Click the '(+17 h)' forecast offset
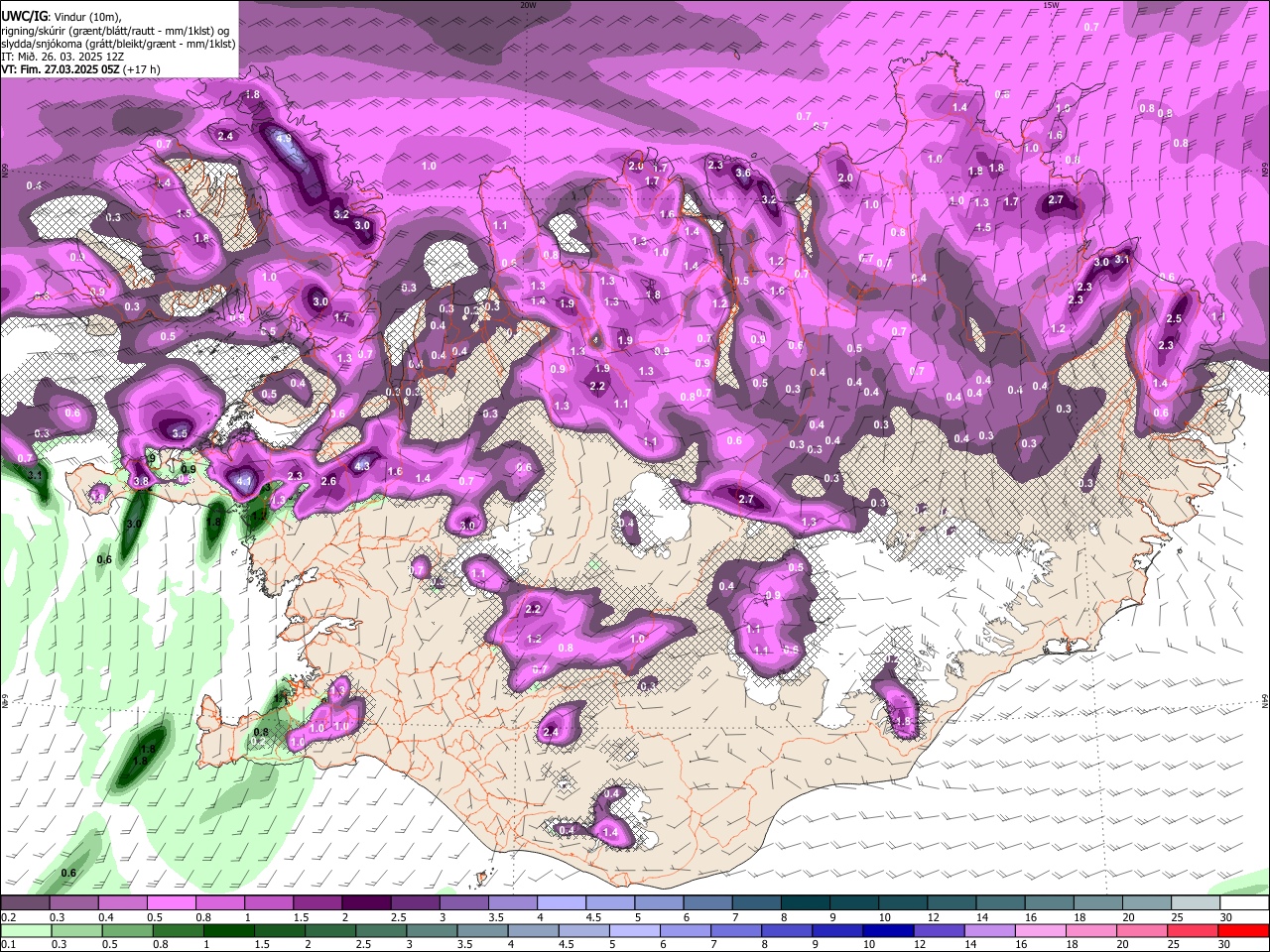The width and height of the screenshot is (1270, 952). point(142,69)
